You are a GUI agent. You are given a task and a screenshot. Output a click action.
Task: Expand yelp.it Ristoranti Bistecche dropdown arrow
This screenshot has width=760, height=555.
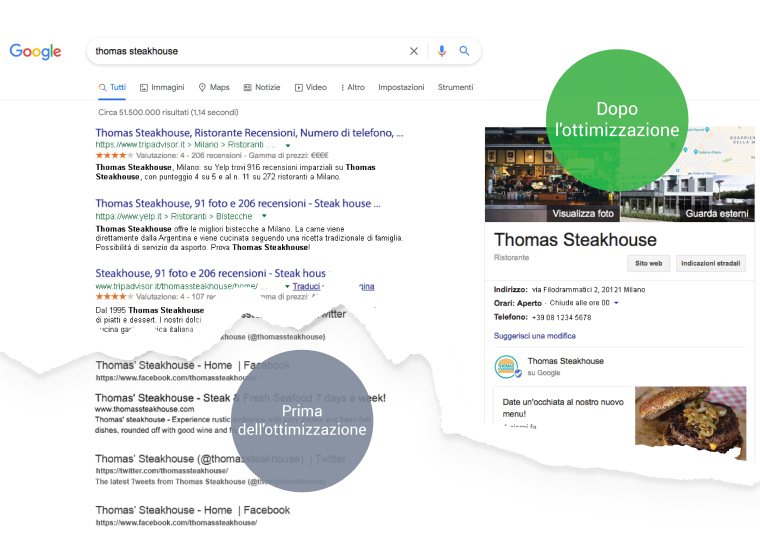pyautogui.click(x=264, y=216)
